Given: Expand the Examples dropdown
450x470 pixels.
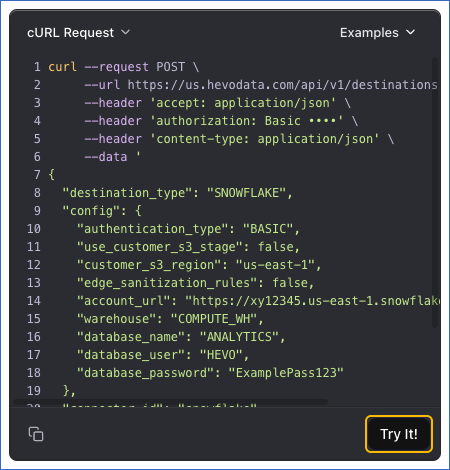Looking at the screenshot, I should tap(378, 33).
